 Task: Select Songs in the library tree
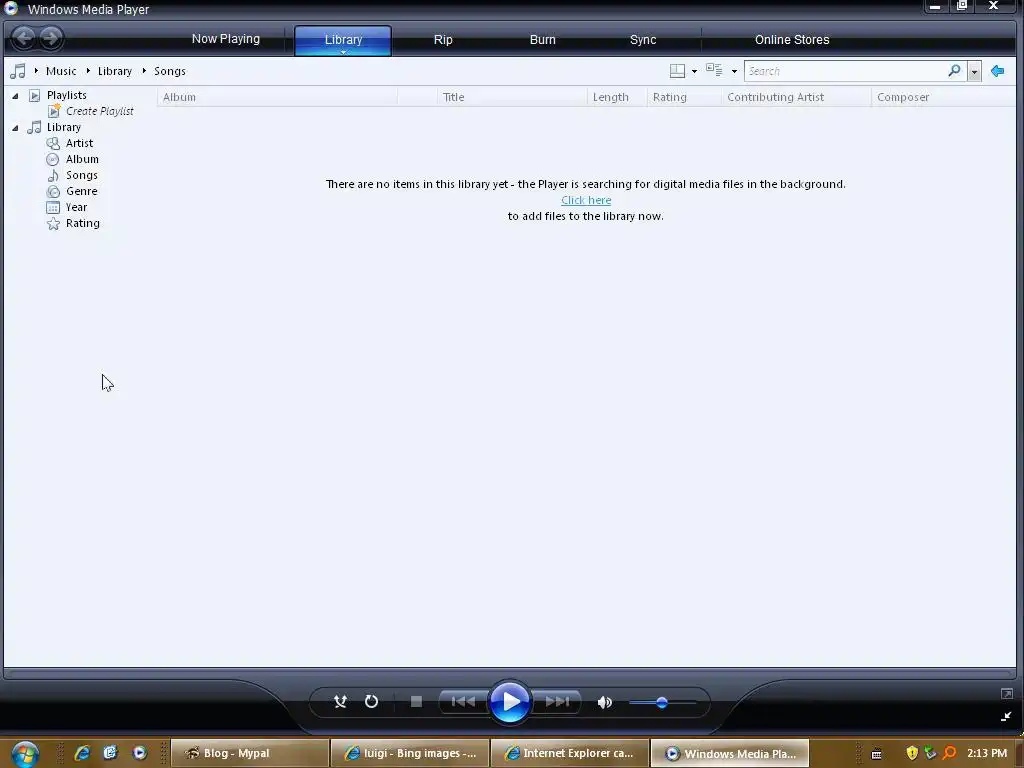(x=82, y=175)
